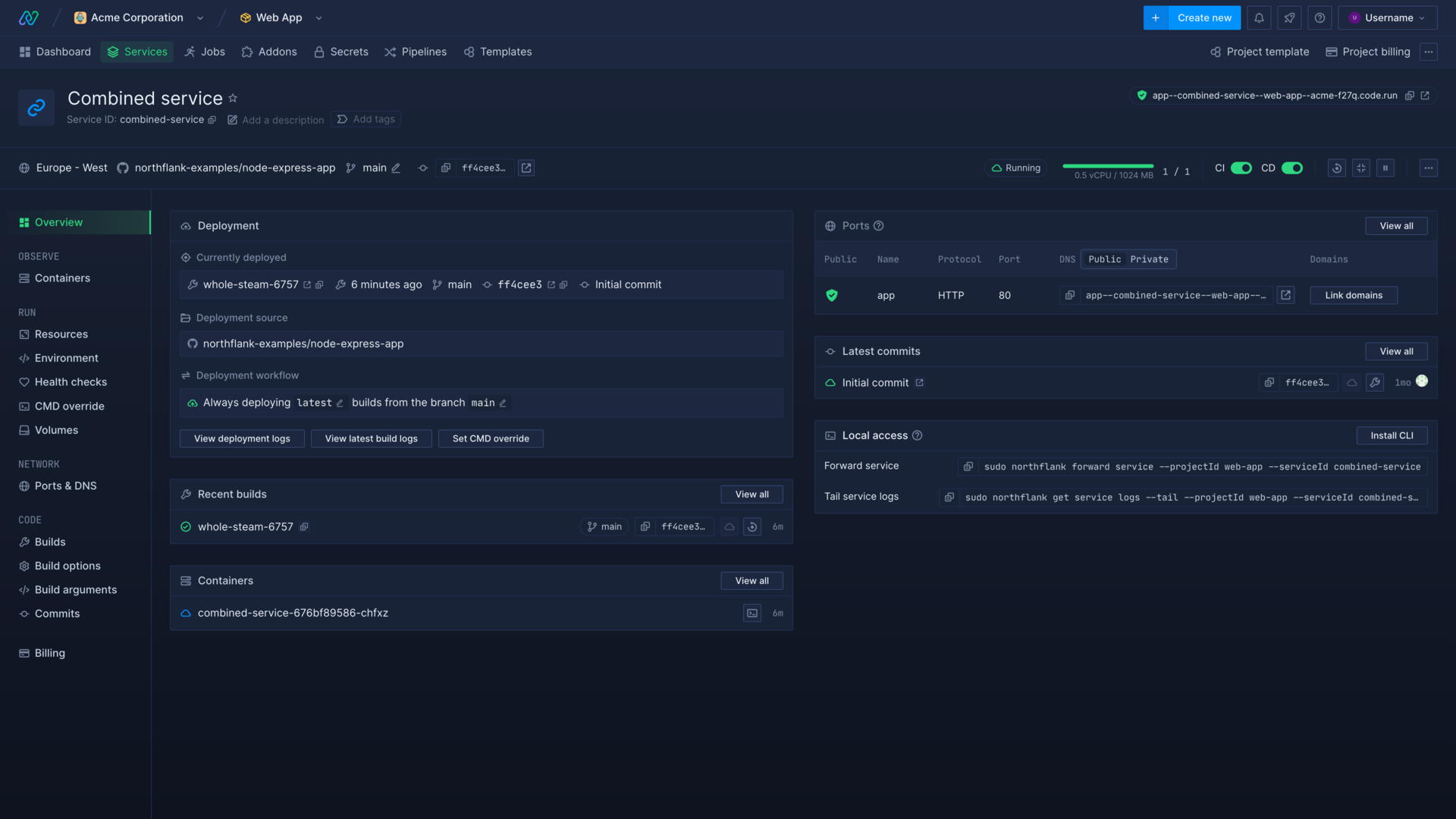This screenshot has height=819, width=1456.
Task: Copy the Forward service command
Action: (x=968, y=466)
